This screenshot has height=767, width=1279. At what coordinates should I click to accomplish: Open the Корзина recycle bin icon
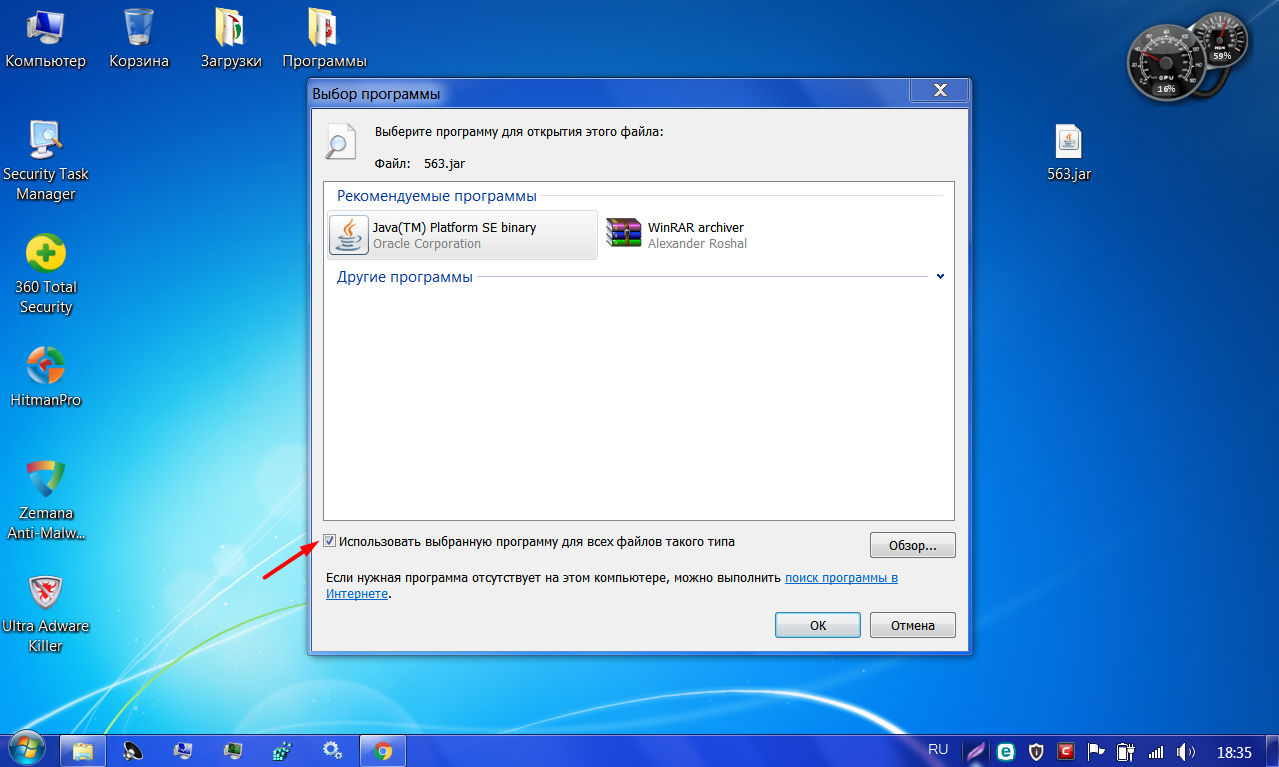pyautogui.click(x=138, y=40)
